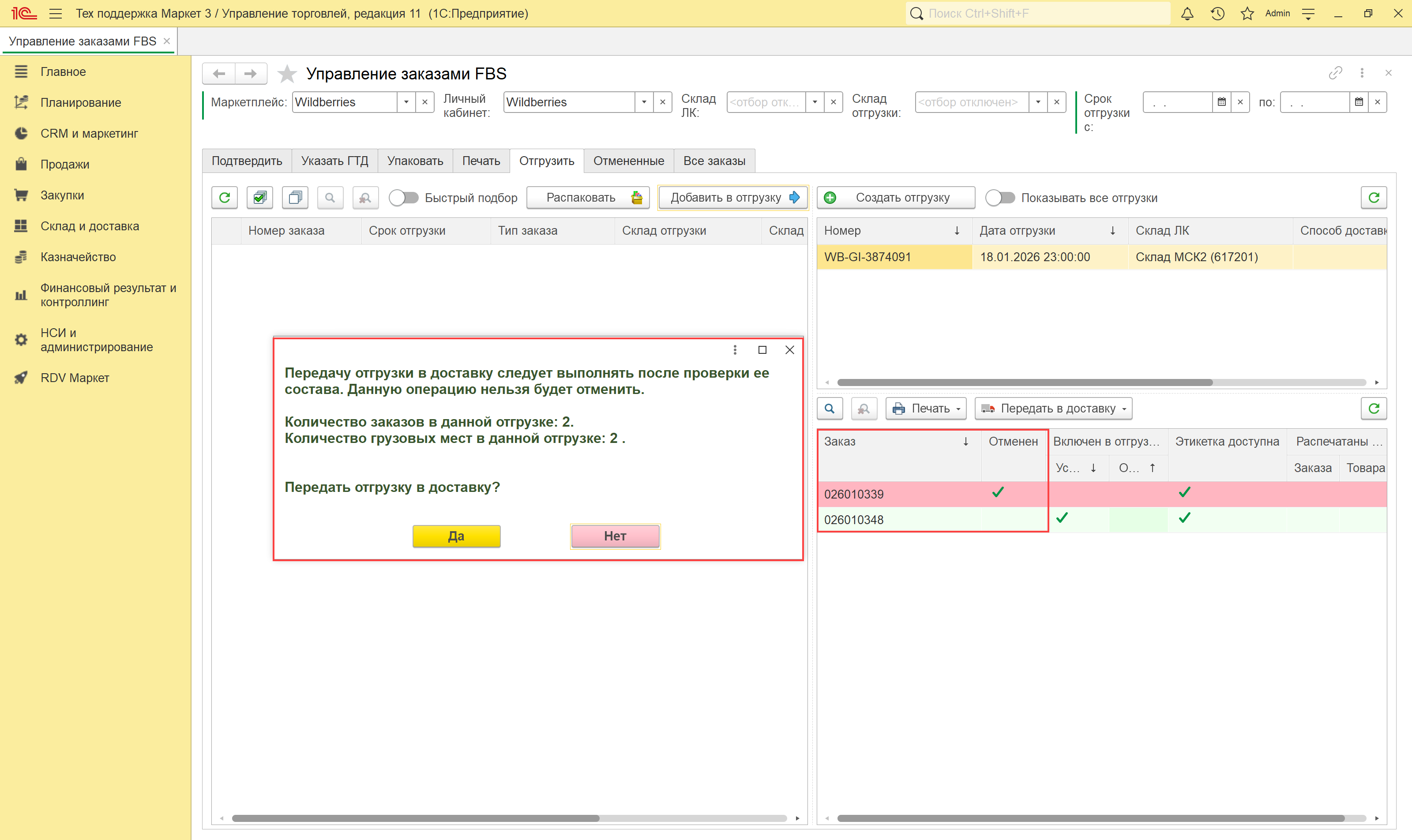Expand the Печать dropdown in lower toolbar
This screenshot has width=1412, height=840.
(x=926, y=409)
